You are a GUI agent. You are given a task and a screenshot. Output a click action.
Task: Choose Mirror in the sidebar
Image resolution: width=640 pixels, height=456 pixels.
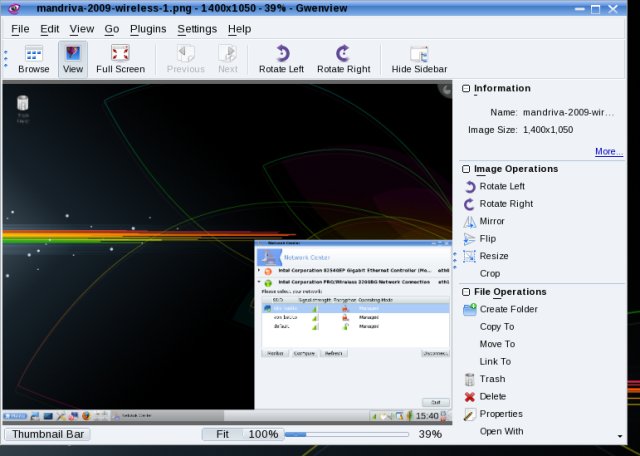[x=484, y=221]
